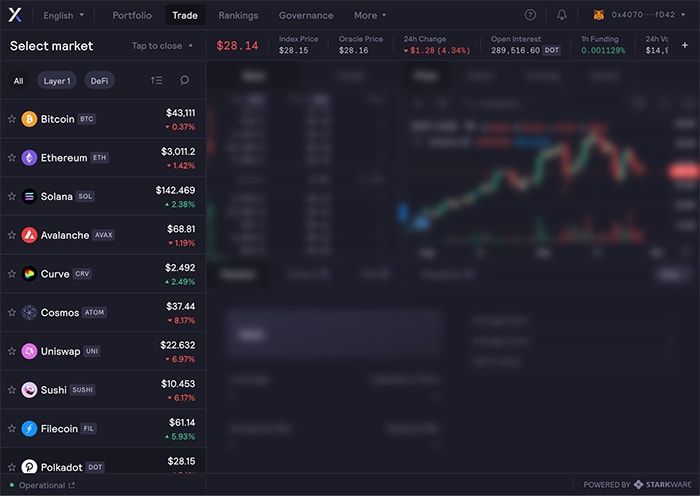Open the Powered by StarkWare link
700x496 pixels.
coord(638,484)
